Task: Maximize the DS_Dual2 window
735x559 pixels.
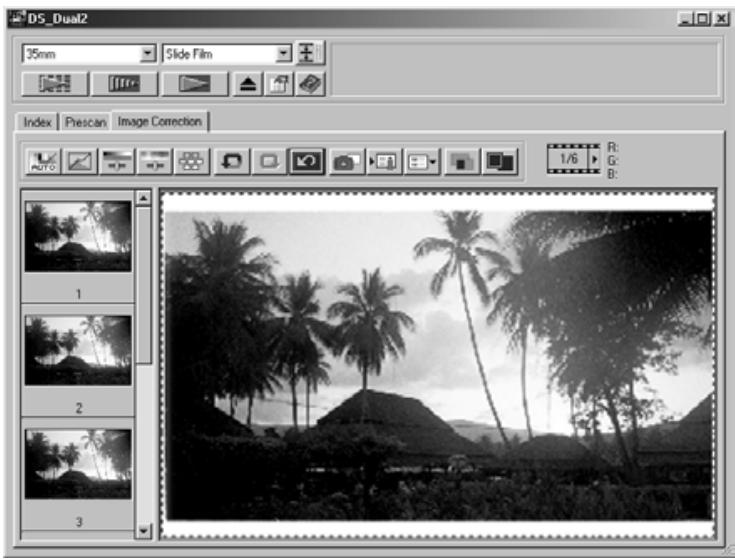Action: pyautogui.click(x=702, y=19)
